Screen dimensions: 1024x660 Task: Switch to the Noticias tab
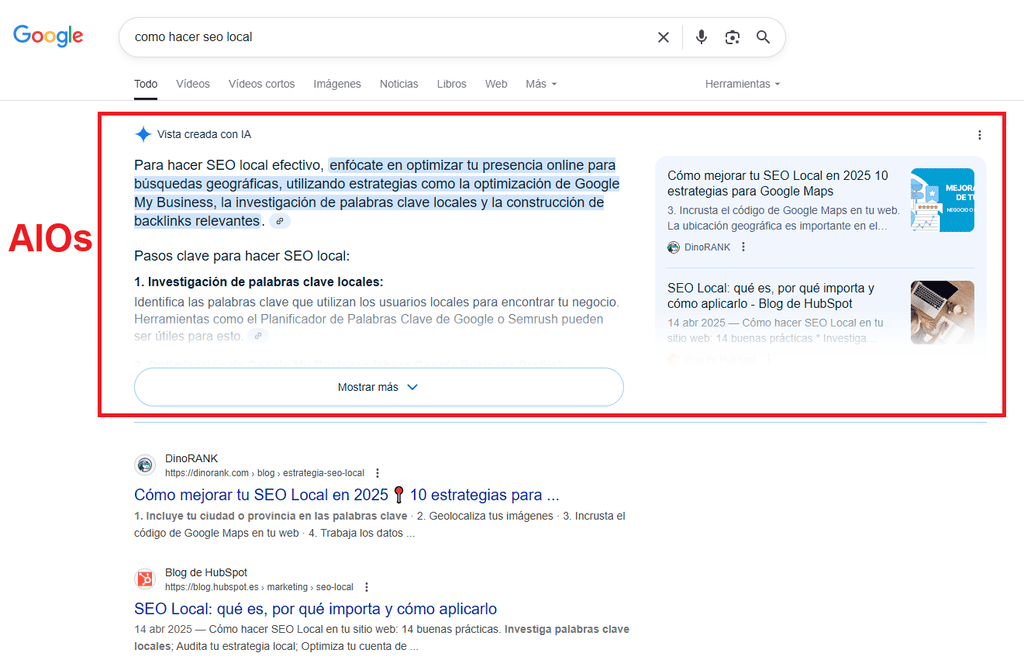tap(399, 84)
